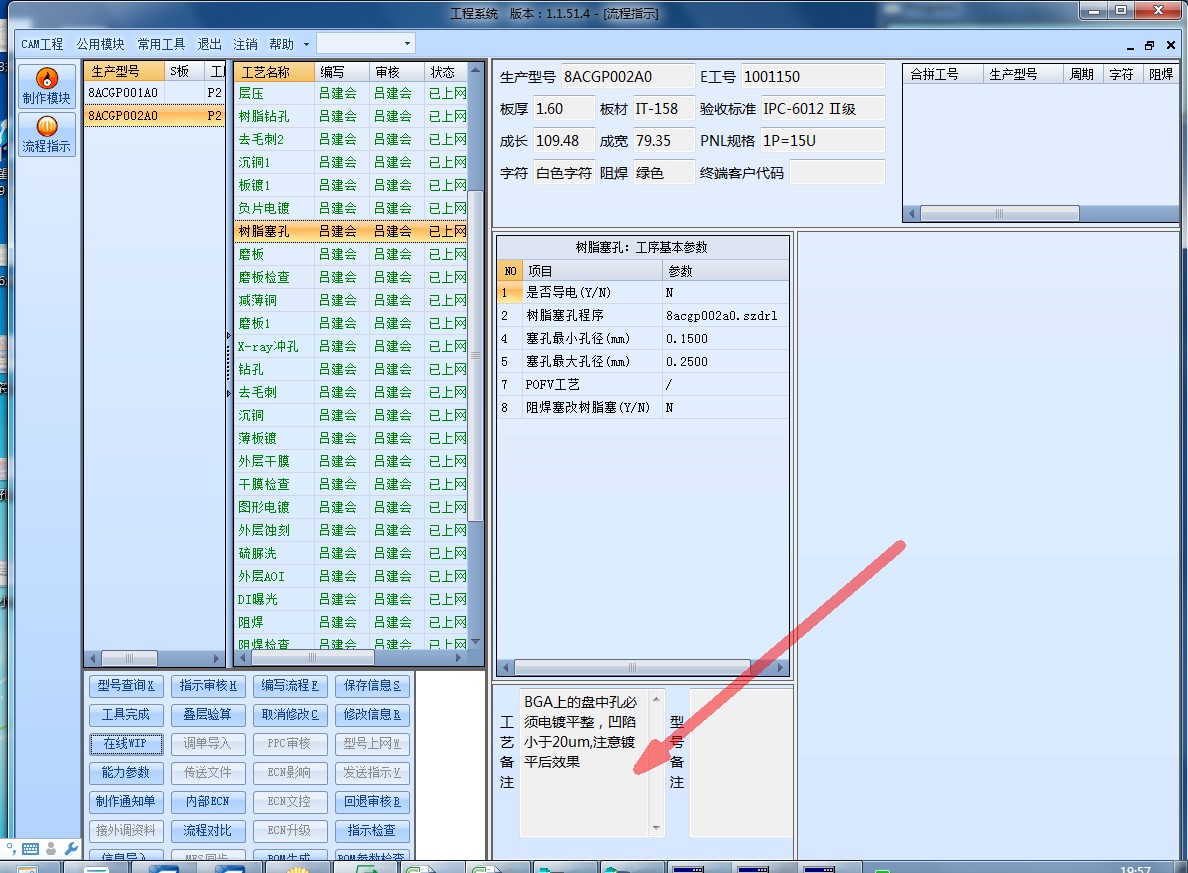
Task: Click model list horizontal scrollbar right arrow
Action: (217, 659)
